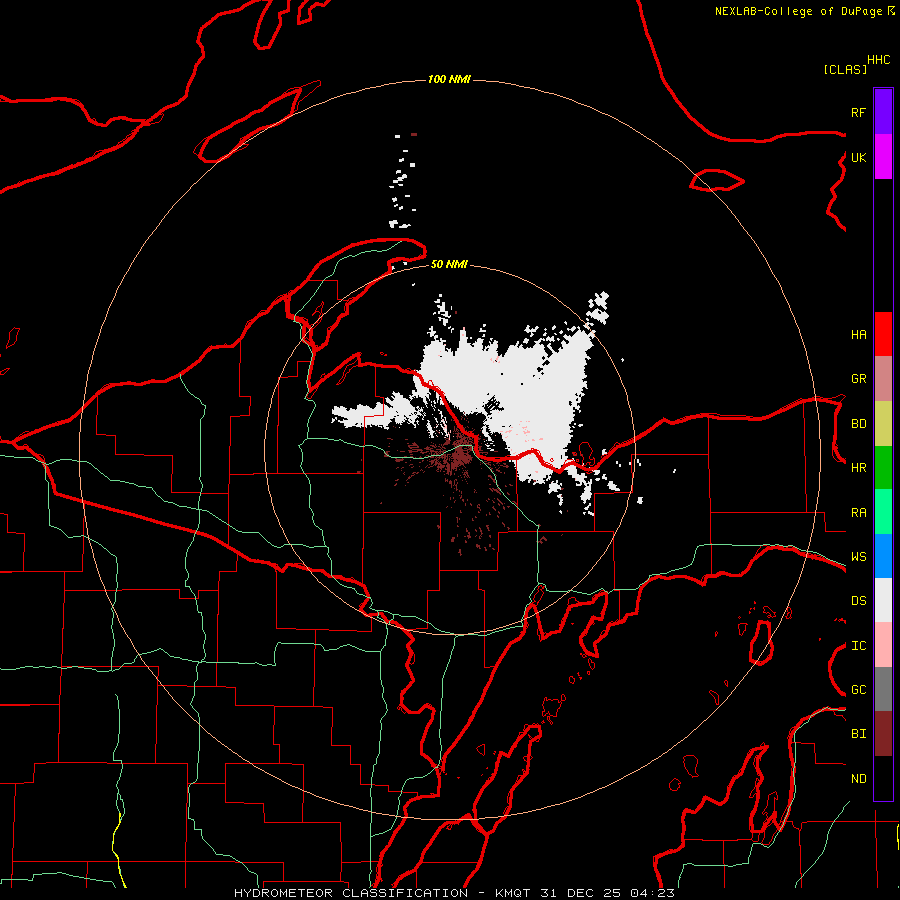900x900 pixels.
Task: Click the 'WS' legend label
Action: click(858, 557)
